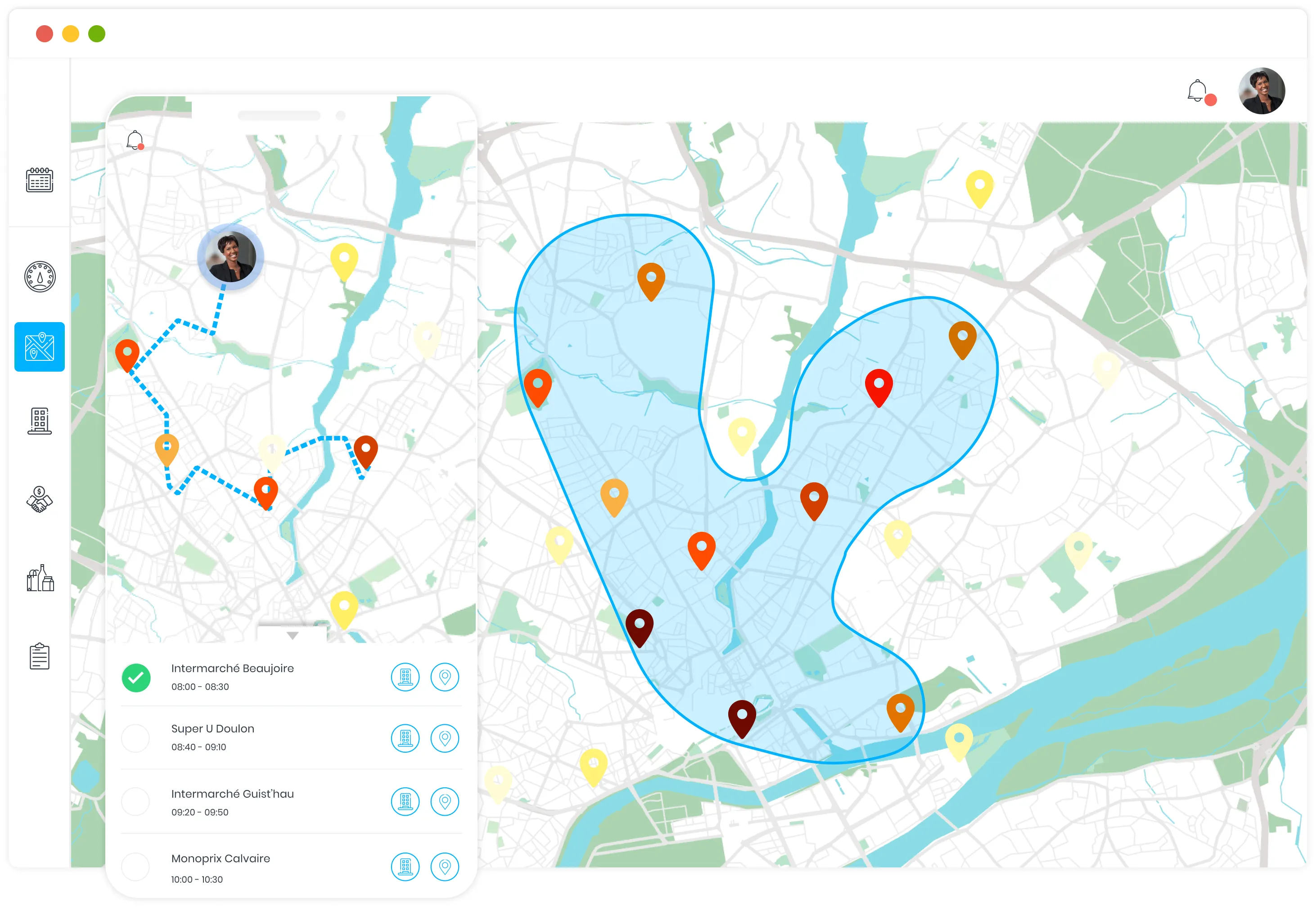Locate Super U Doulon on map
This screenshot has height=907, width=1316.
tap(445, 738)
